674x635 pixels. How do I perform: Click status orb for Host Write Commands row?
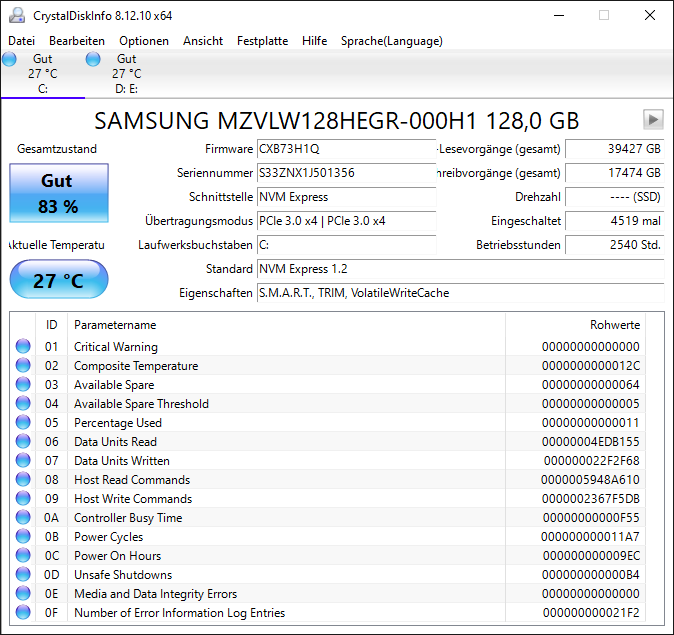(23, 498)
